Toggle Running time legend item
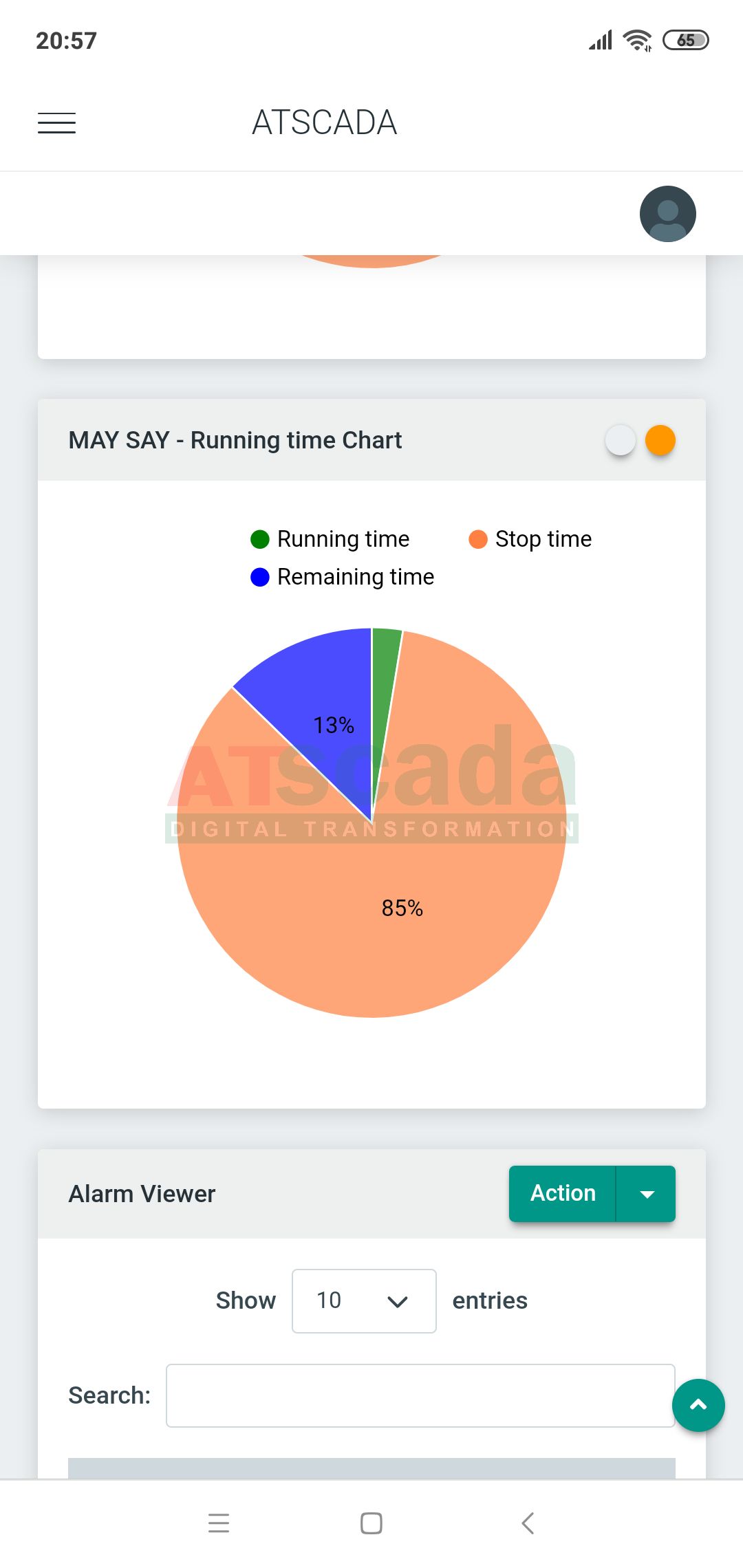The height and width of the screenshot is (1568, 743). coord(330,539)
